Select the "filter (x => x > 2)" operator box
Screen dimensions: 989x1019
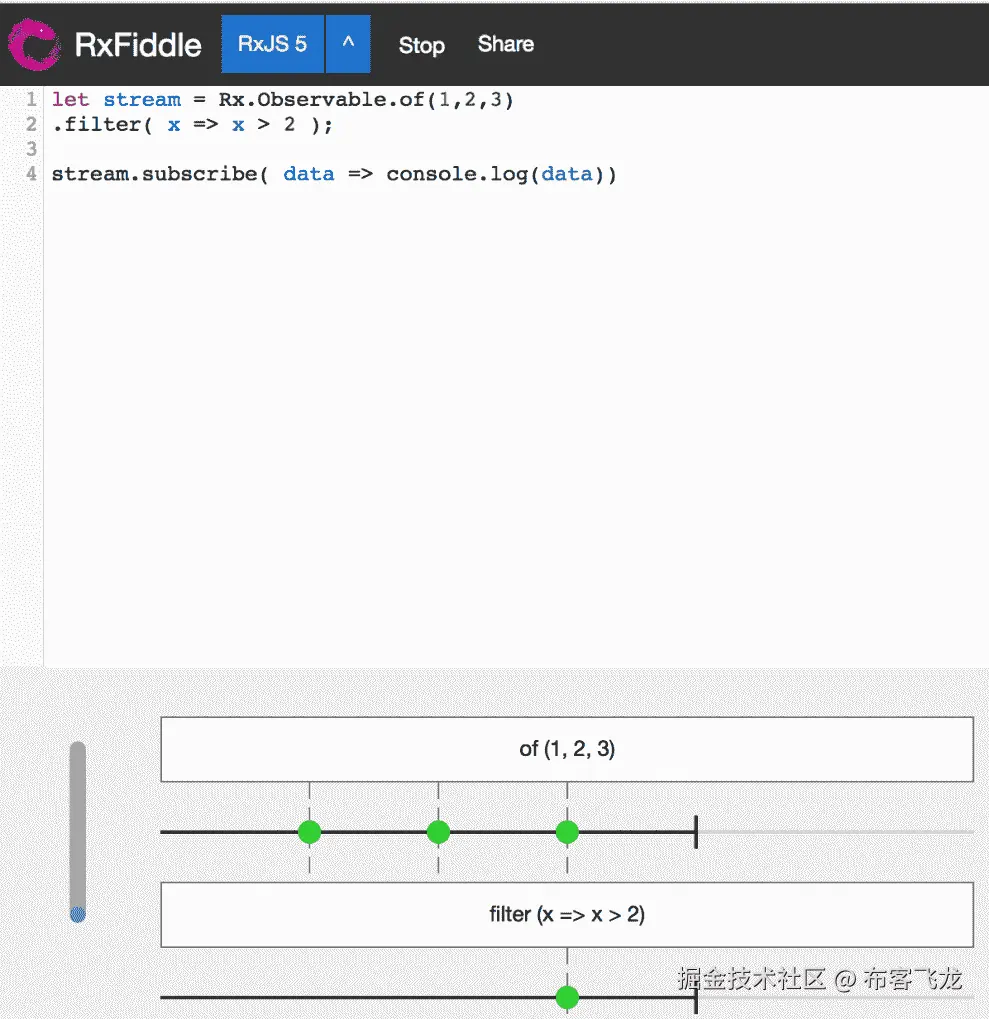click(566, 914)
